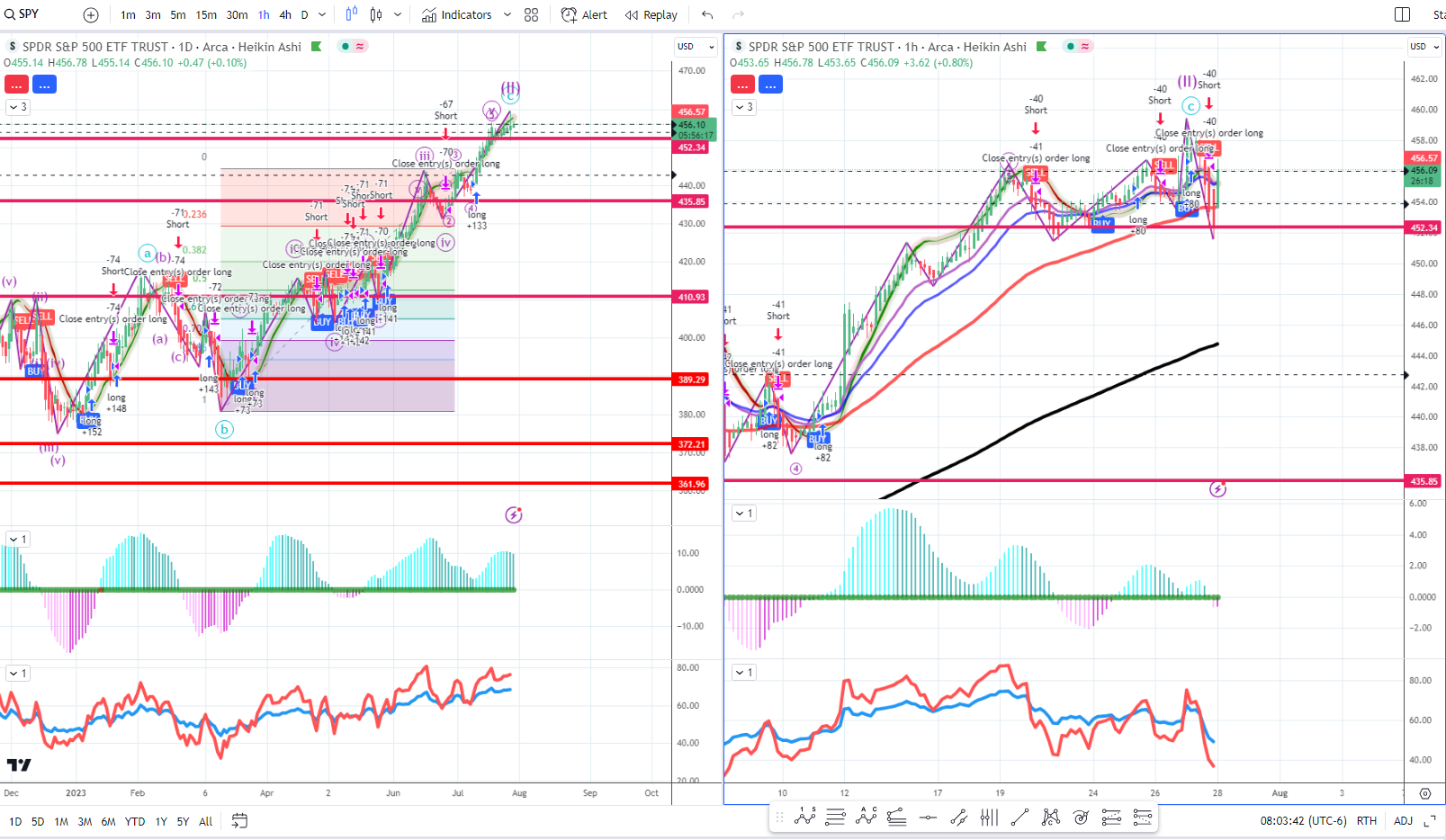Select the candlestick chart type icon

pyautogui.click(x=376, y=14)
